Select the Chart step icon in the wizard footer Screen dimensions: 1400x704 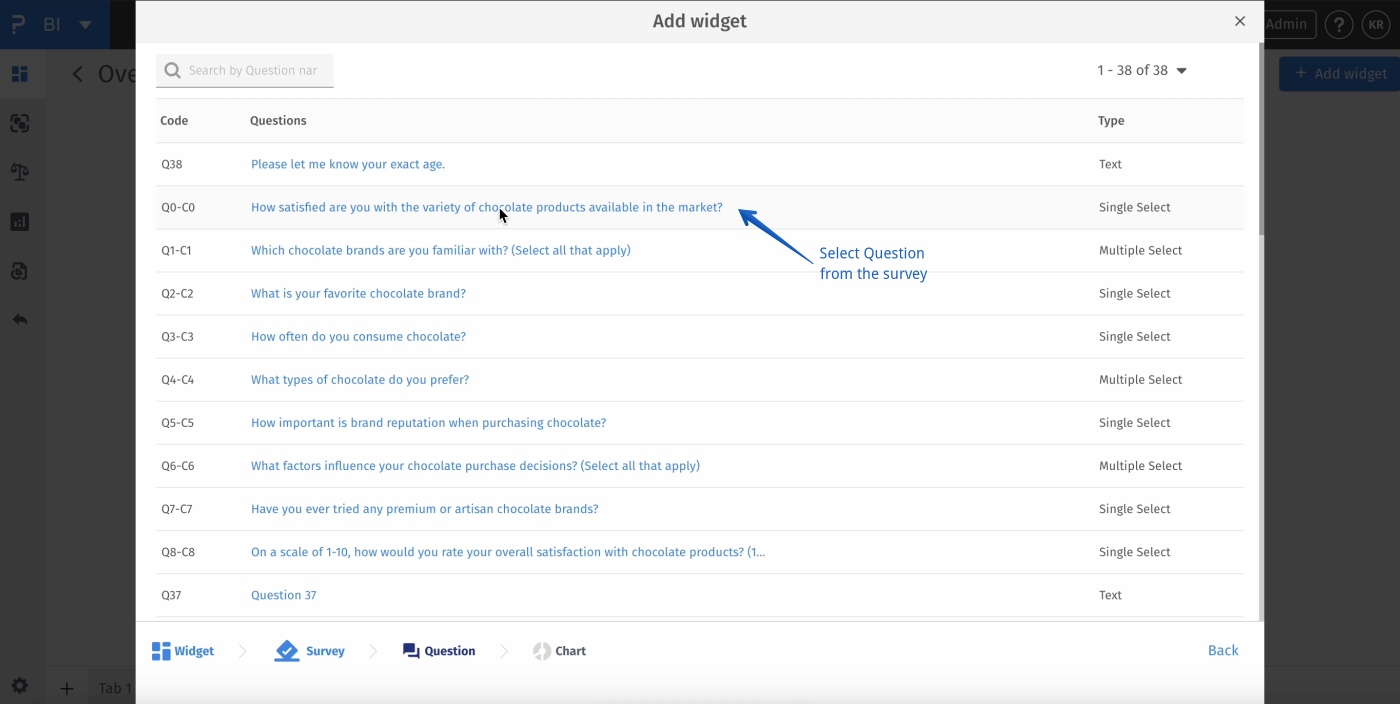[x=560, y=650]
